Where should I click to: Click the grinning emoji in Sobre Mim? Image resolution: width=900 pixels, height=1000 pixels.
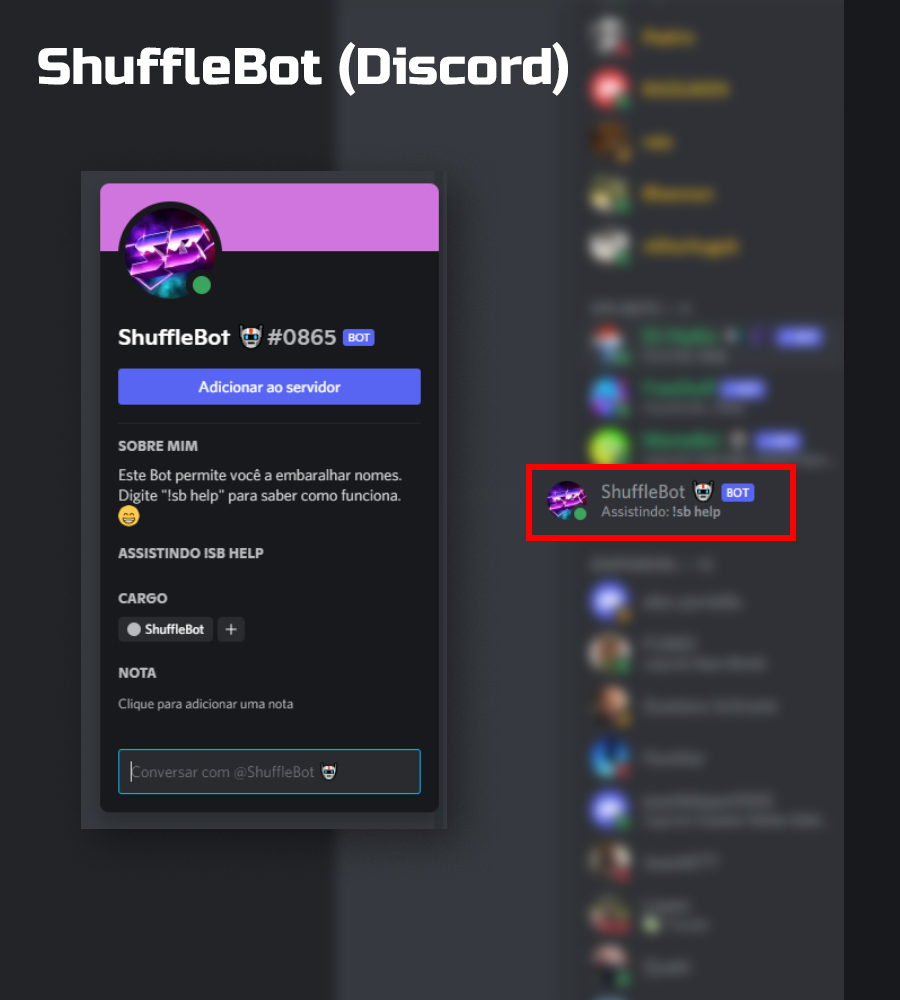(x=129, y=516)
